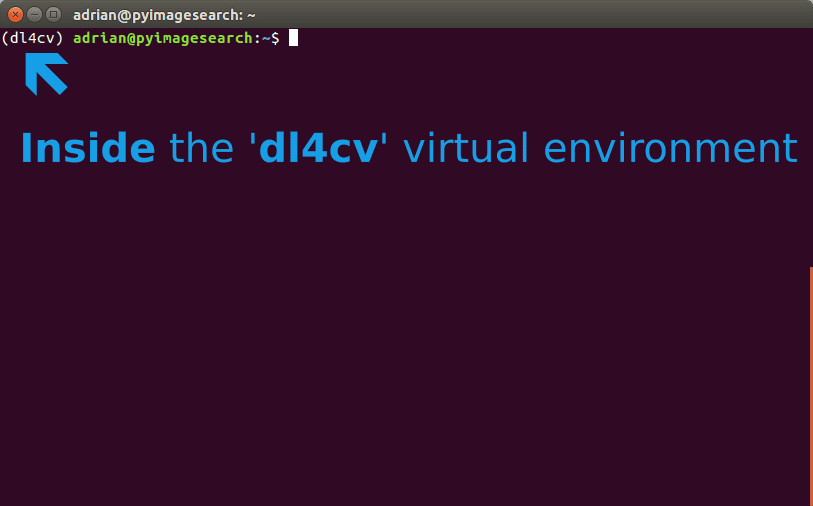
Task: Click the green adrian@pyimagesearch prompt text
Action: click(x=163, y=38)
